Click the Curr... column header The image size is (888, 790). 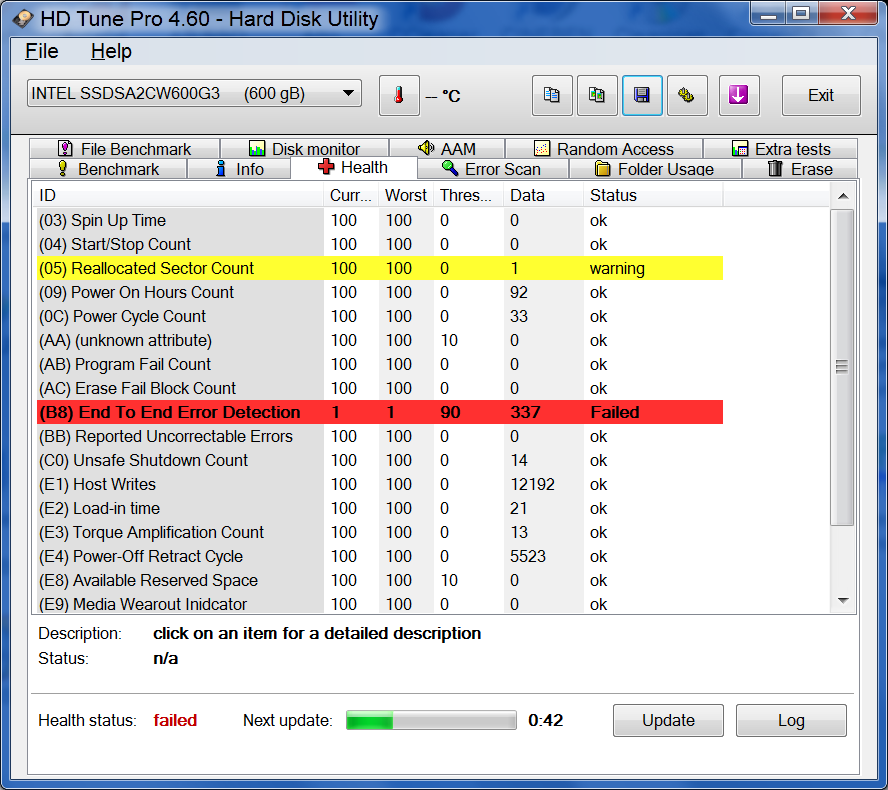point(351,195)
